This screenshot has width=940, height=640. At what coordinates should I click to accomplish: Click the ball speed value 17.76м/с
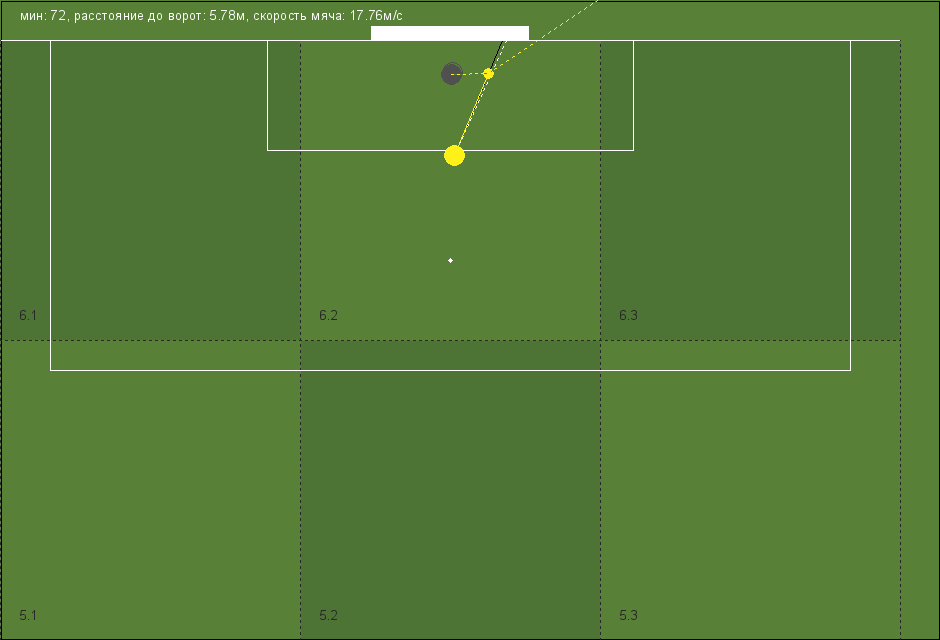point(376,16)
